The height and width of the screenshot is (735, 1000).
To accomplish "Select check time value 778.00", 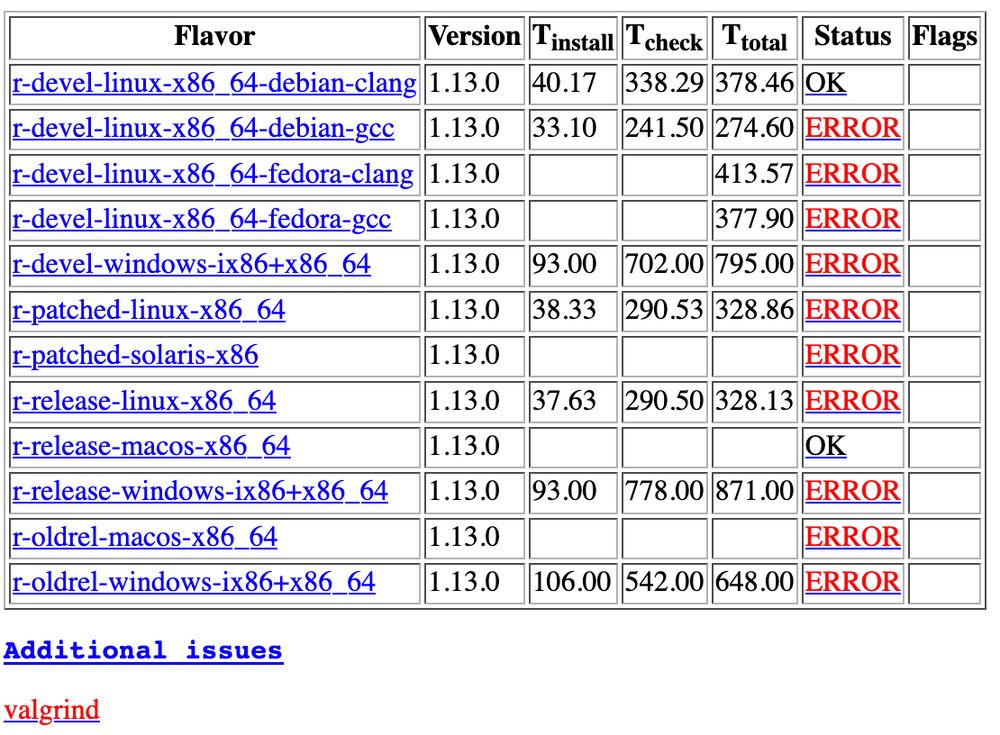I will [665, 492].
